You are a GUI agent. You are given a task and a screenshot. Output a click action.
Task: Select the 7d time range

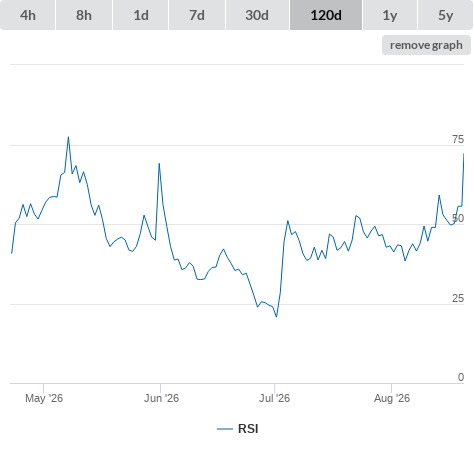click(197, 15)
